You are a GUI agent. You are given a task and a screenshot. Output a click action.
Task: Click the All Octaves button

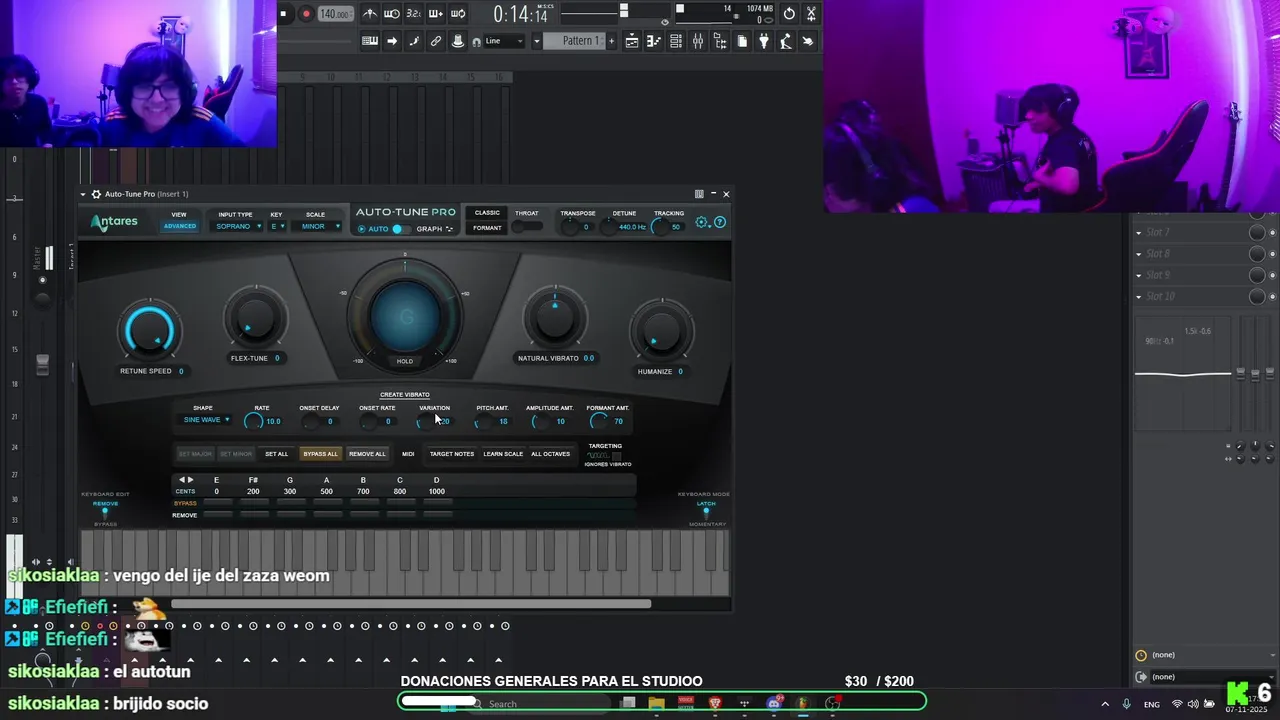551,454
